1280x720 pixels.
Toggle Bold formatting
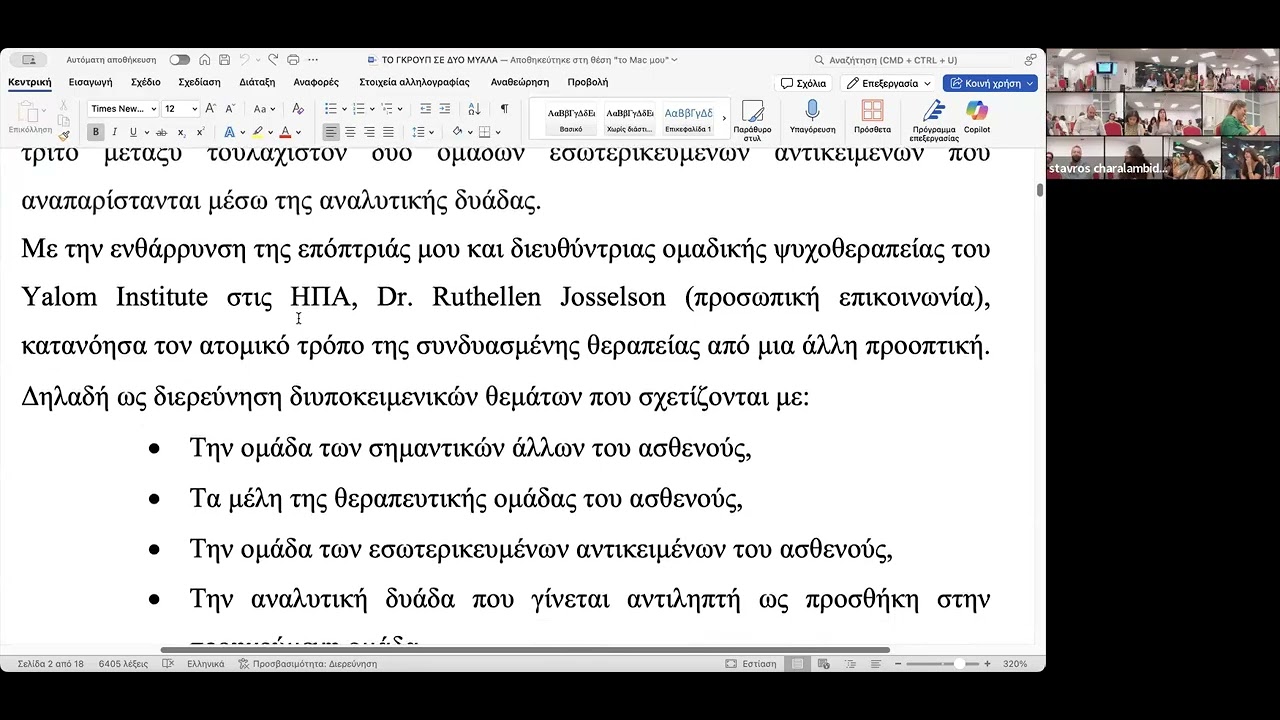point(96,132)
